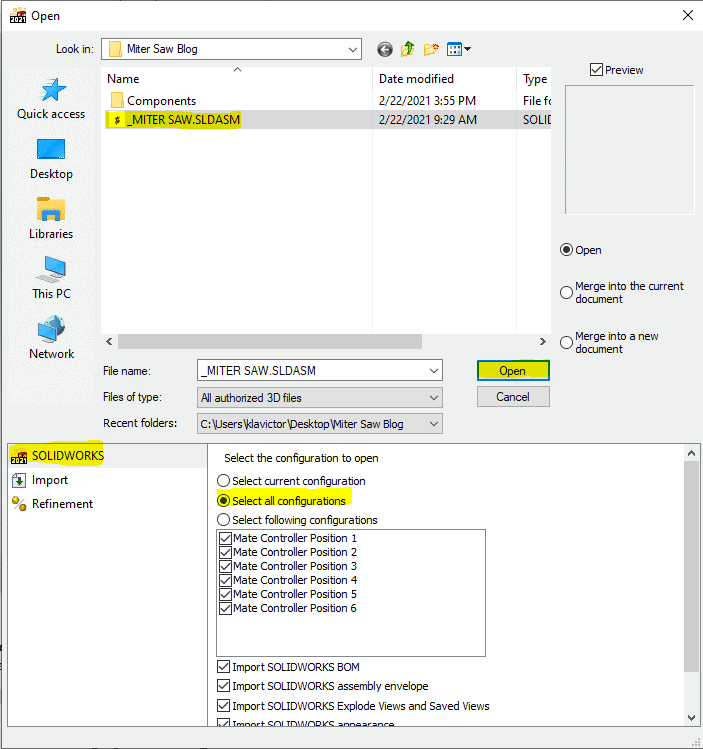Uncheck Mate Controller Position 4
The height and width of the screenshot is (749, 703).
pos(225,580)
